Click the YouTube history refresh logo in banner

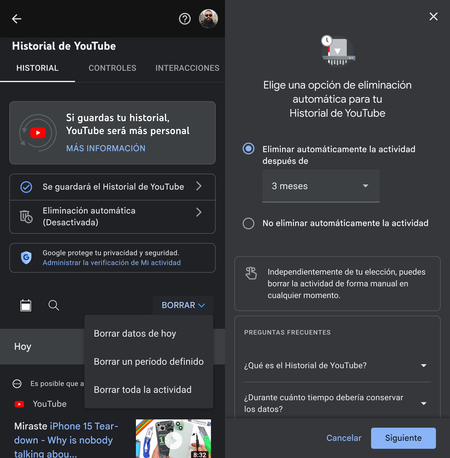pos(38,133)
